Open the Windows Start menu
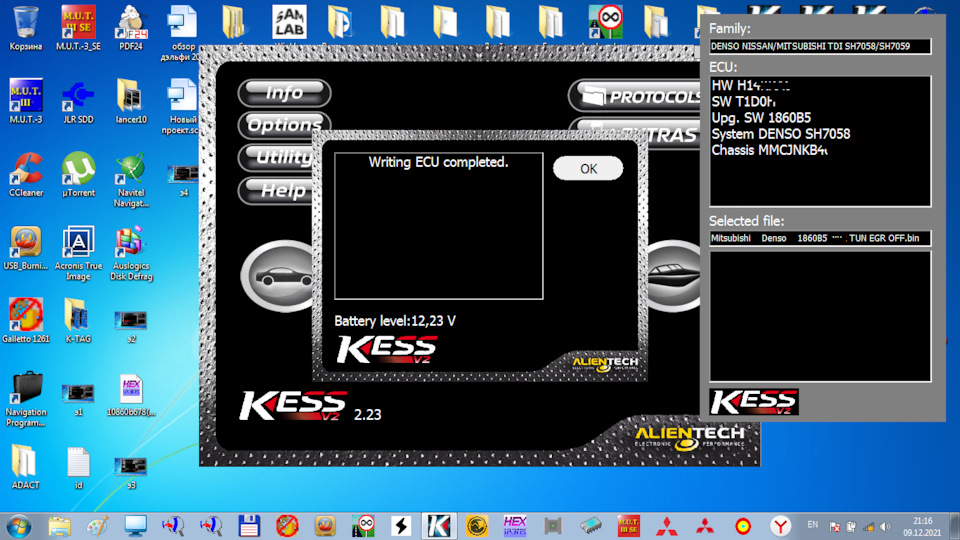960x540 pixels. click(18, 525)
